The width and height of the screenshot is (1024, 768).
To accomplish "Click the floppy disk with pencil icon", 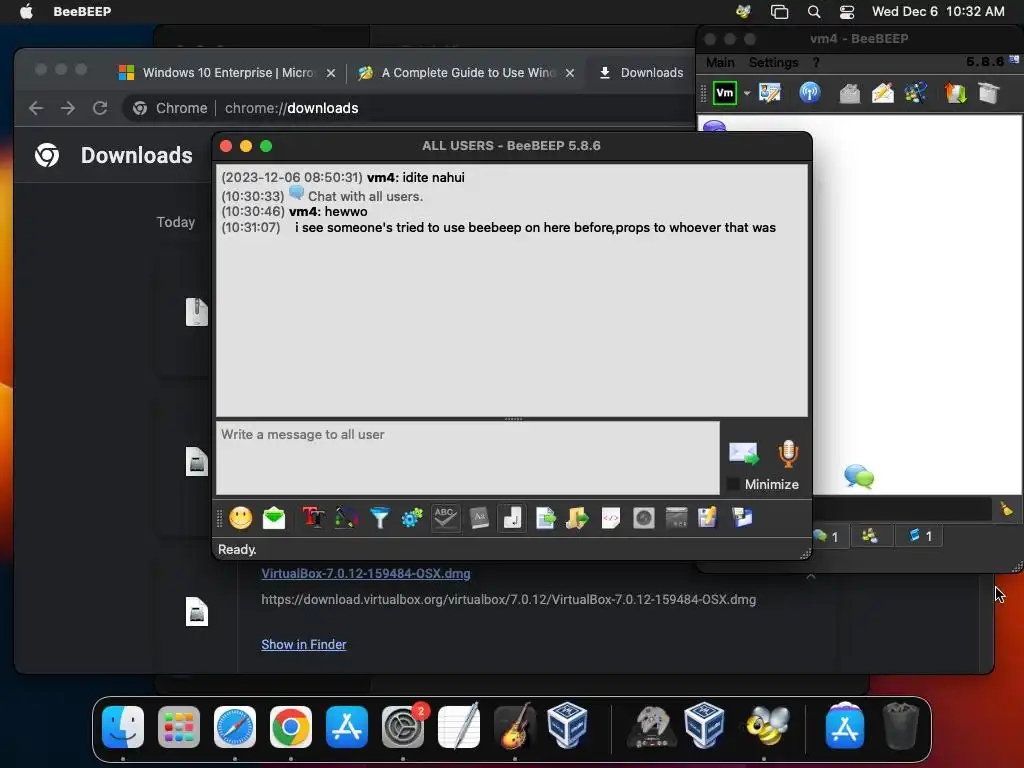I will click(x=708, y=518).
